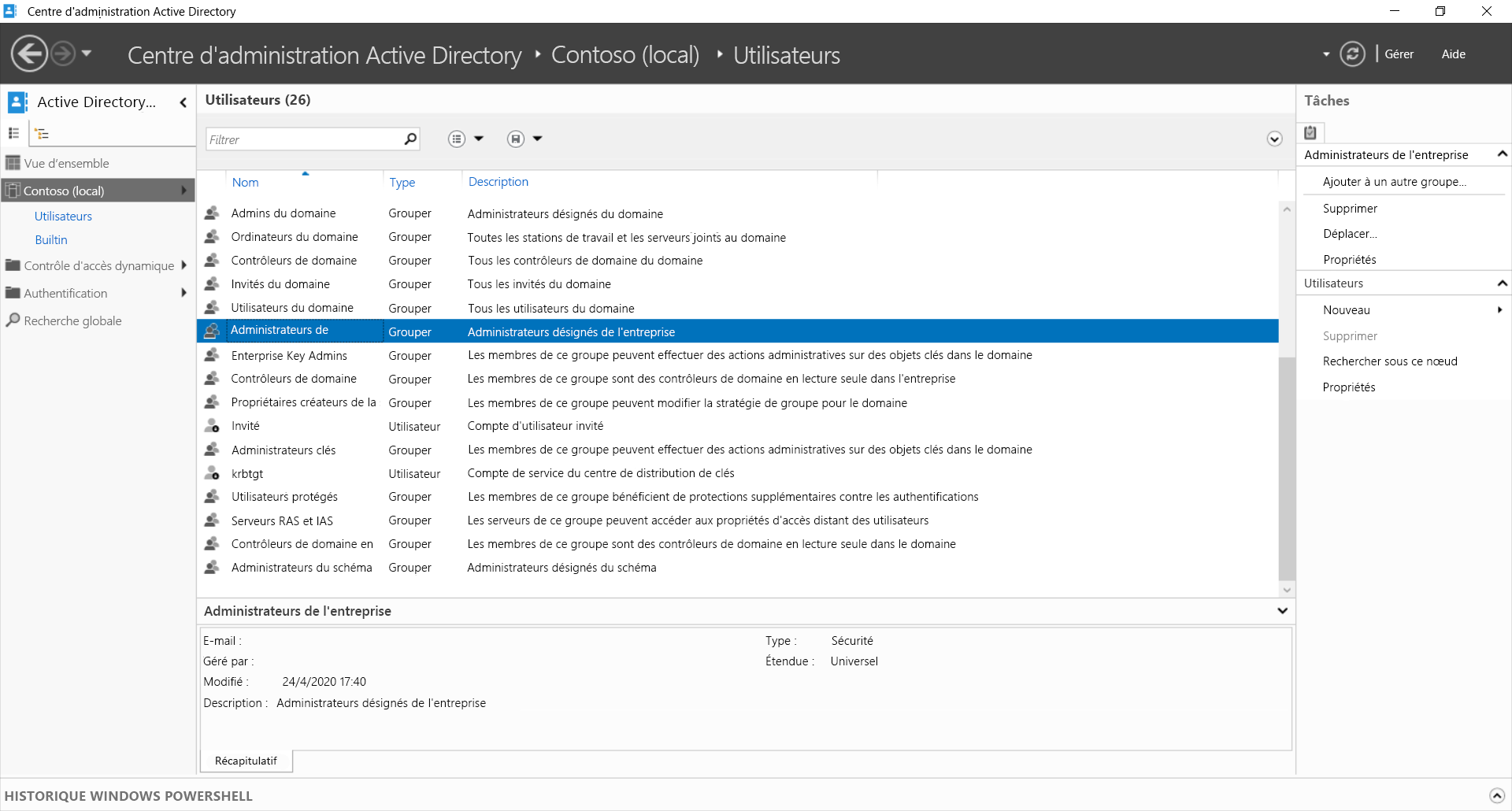Select Utilisateurs du domaine group icon
Image resolution: width=1512 pixels, height=811 pixels.
(212, 308)
